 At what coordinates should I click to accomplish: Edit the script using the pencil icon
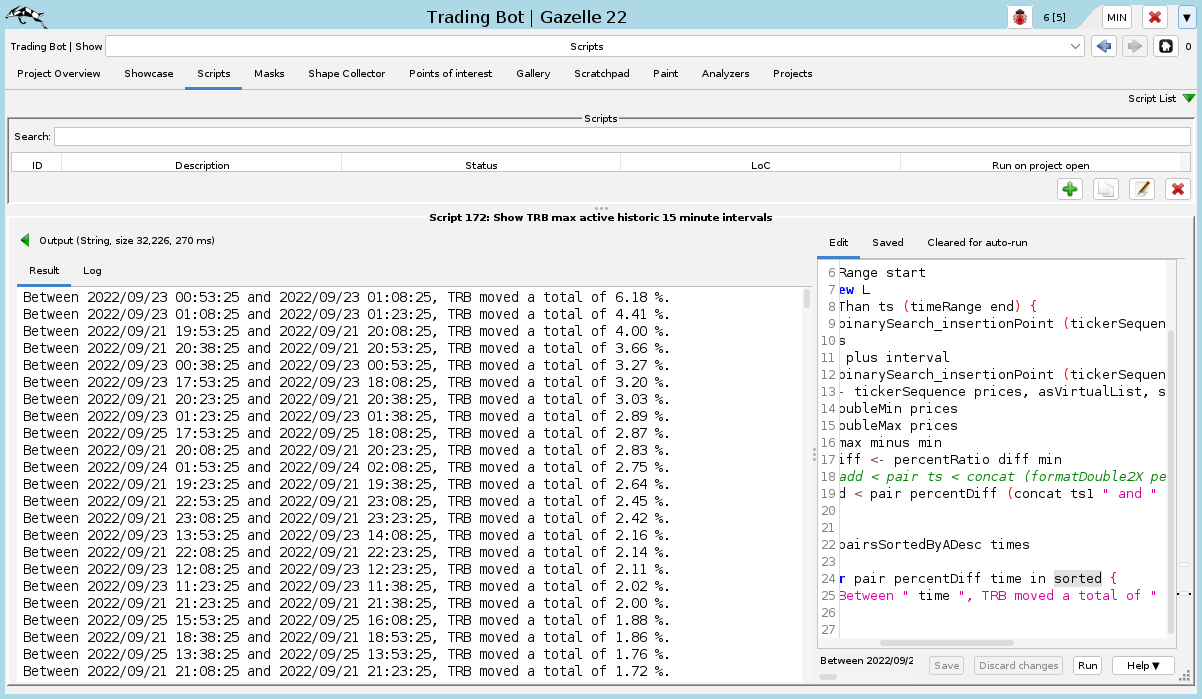(x=1142, y=189)
